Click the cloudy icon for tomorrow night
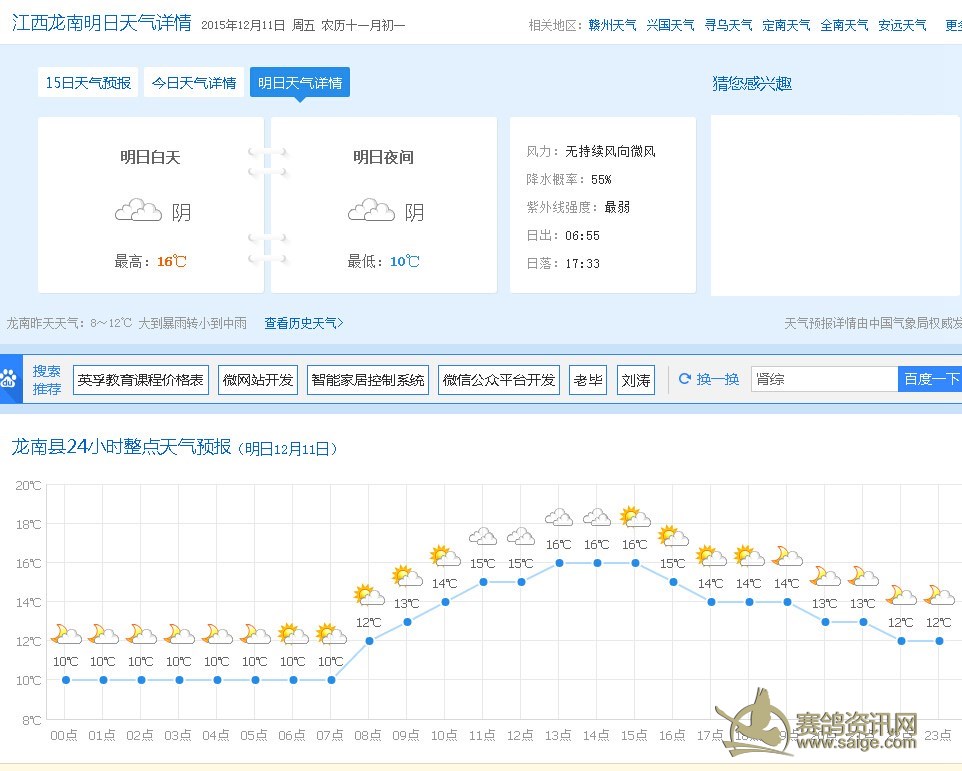This screenshot has width=962, height=771. [x=371, y=211]
